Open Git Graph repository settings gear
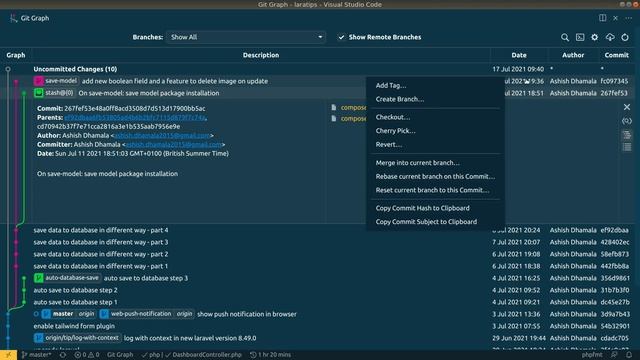Screen dimensions: 640x360 point(595,37)
